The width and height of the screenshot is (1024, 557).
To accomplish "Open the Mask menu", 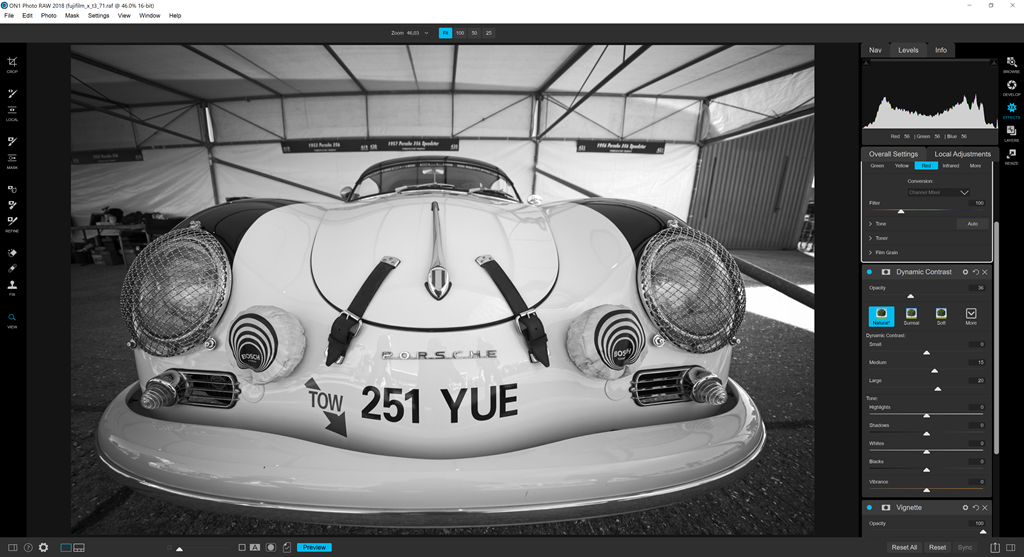I will [x=72, y=16].
